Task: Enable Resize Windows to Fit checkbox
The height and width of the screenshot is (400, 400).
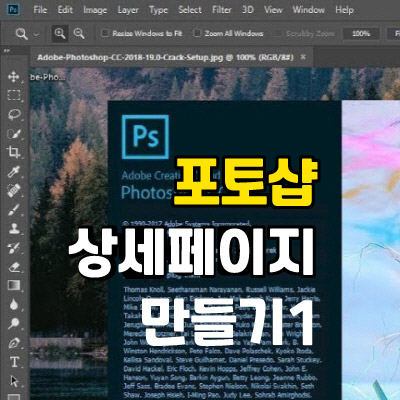Action: point(105,33)
